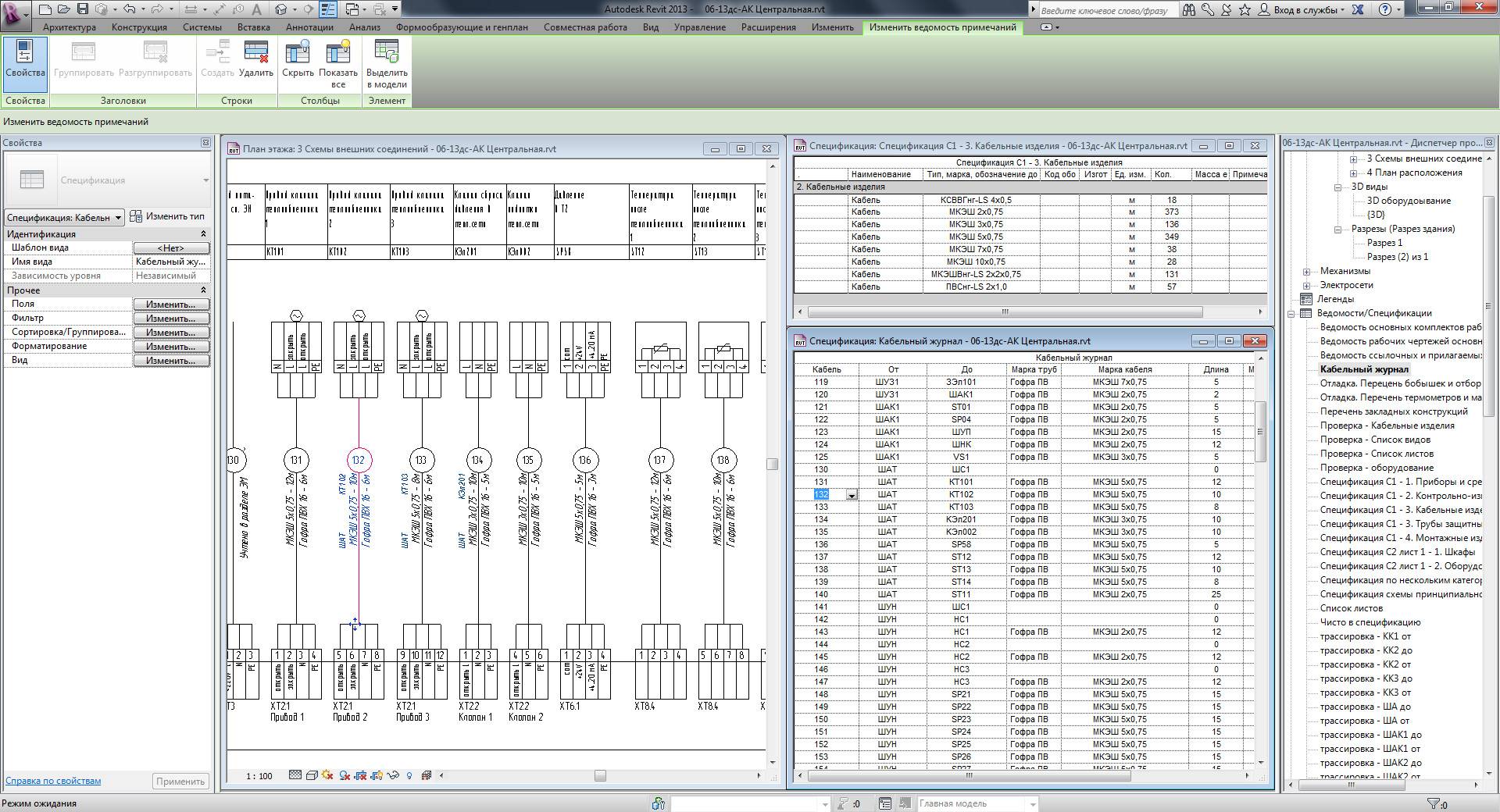Click the Удалить (delete row) ribbon icon
The height and width of the screenshot is (812, 1500).
pyautogui.click(x=255, y=53)
